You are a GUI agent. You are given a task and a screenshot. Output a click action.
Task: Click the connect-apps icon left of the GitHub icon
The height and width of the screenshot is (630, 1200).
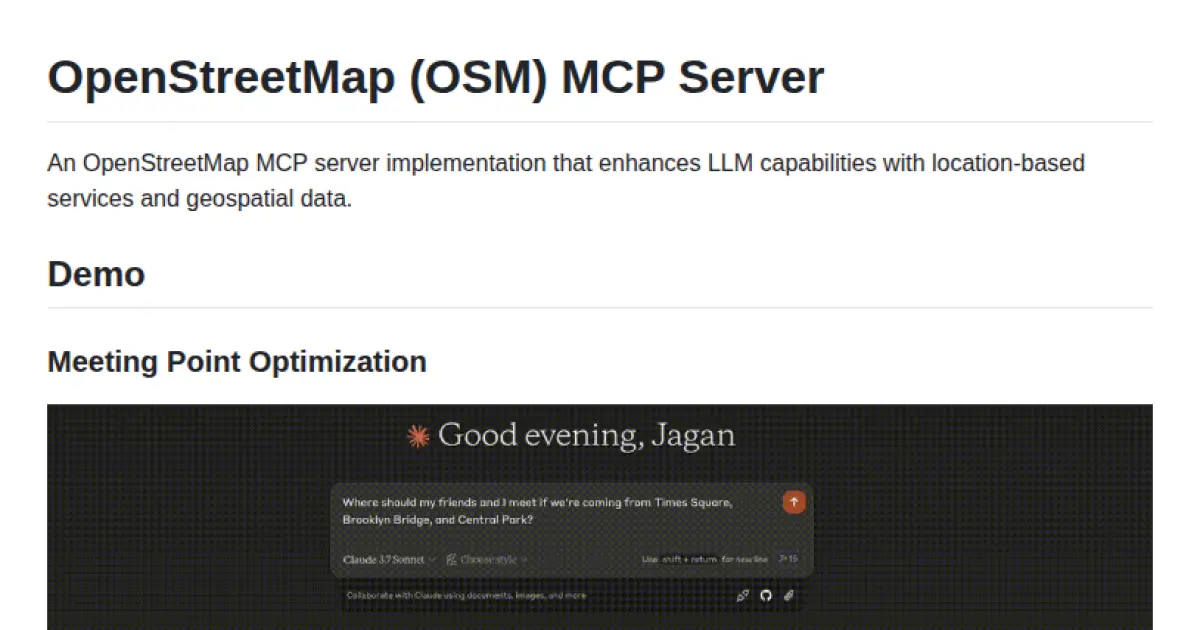coord(743,597)
